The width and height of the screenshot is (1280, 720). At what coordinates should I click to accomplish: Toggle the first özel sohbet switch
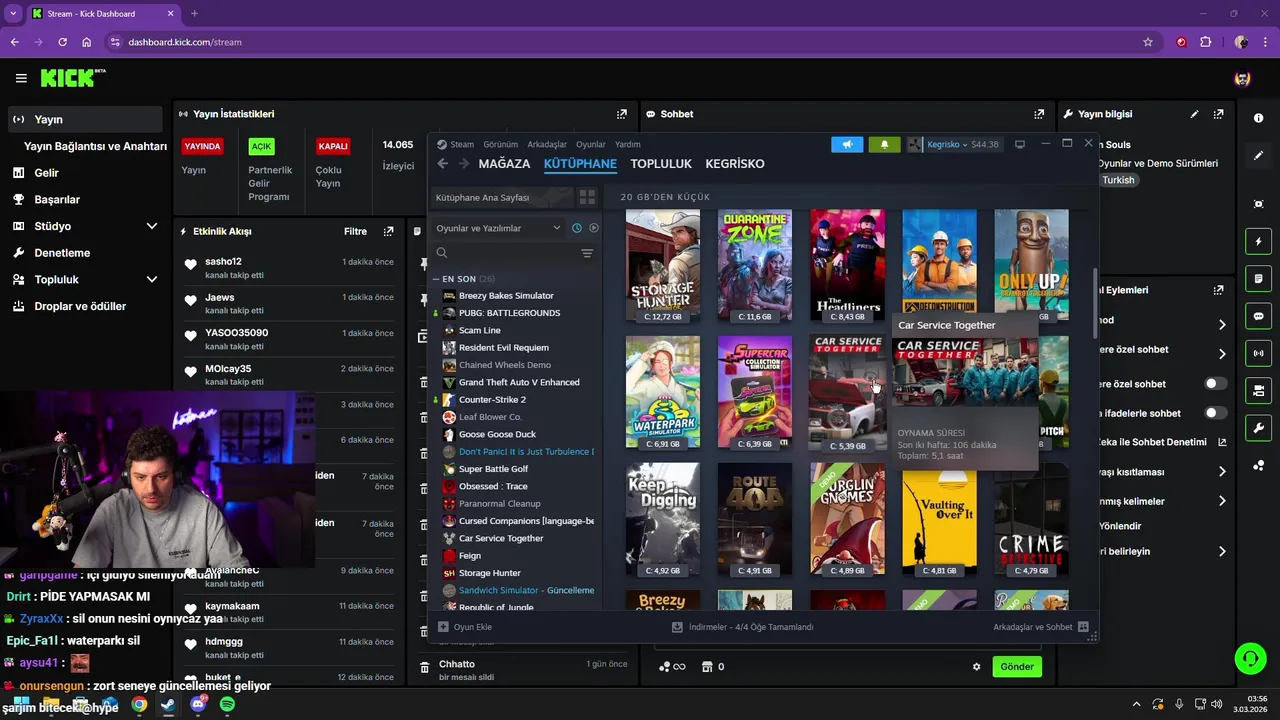[x=1216, y=384]
